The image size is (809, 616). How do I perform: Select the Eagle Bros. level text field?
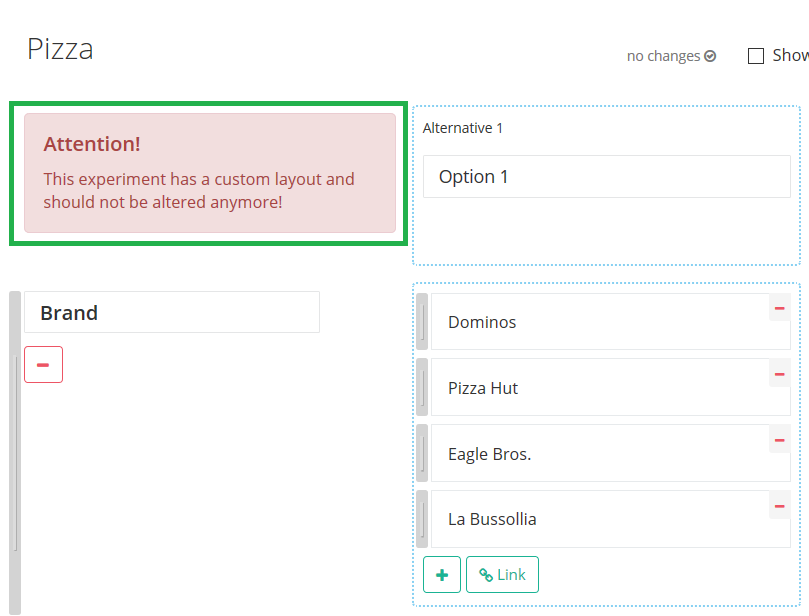tap(598, 455)
